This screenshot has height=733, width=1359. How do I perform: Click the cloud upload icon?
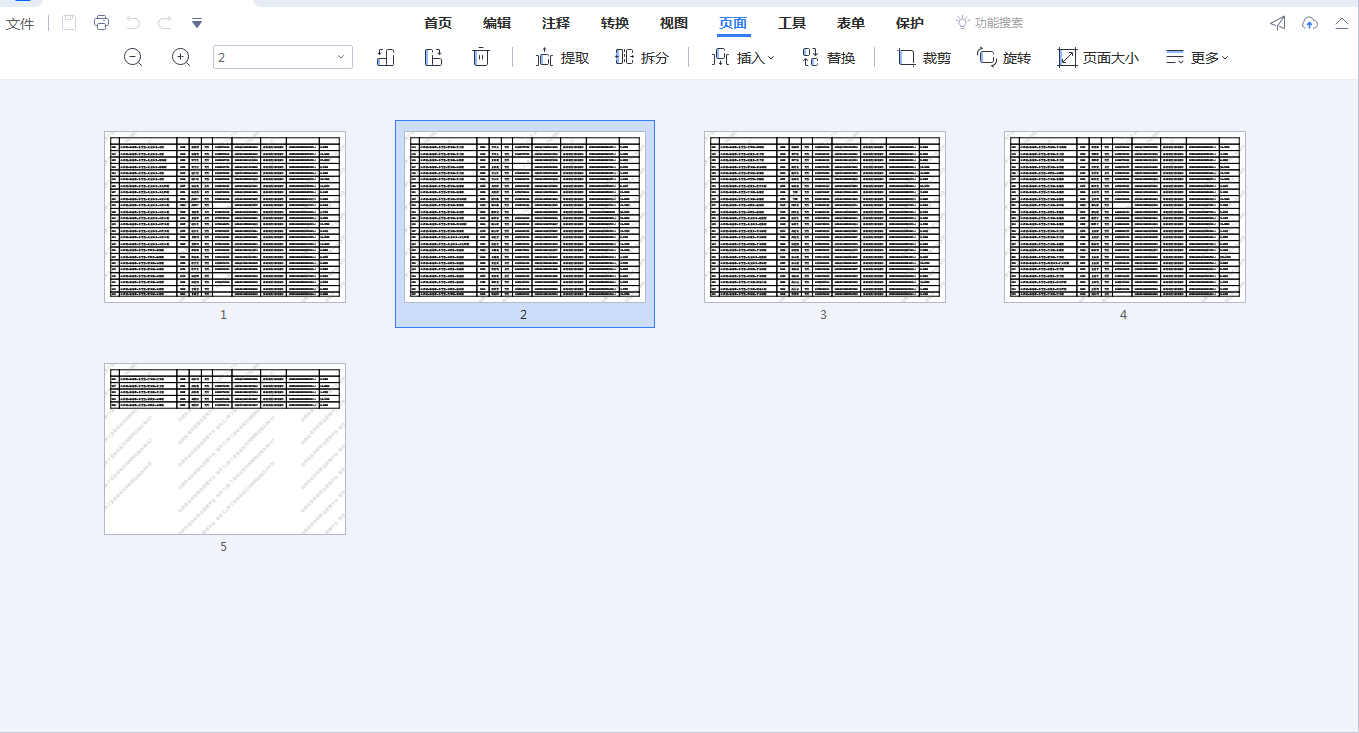point(1310,23)
